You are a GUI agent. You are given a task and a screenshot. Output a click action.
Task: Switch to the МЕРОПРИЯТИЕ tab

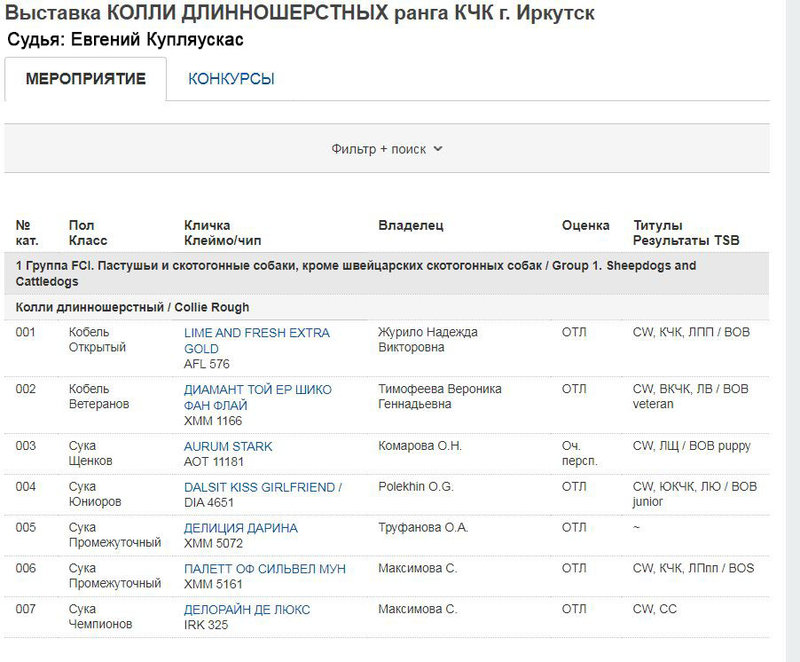point(86,79)
